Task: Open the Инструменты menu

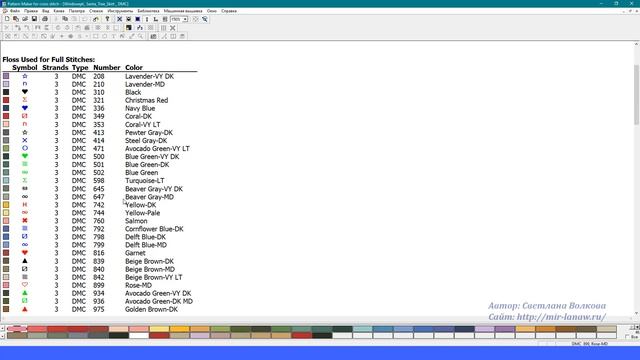Action: (120, 11)
